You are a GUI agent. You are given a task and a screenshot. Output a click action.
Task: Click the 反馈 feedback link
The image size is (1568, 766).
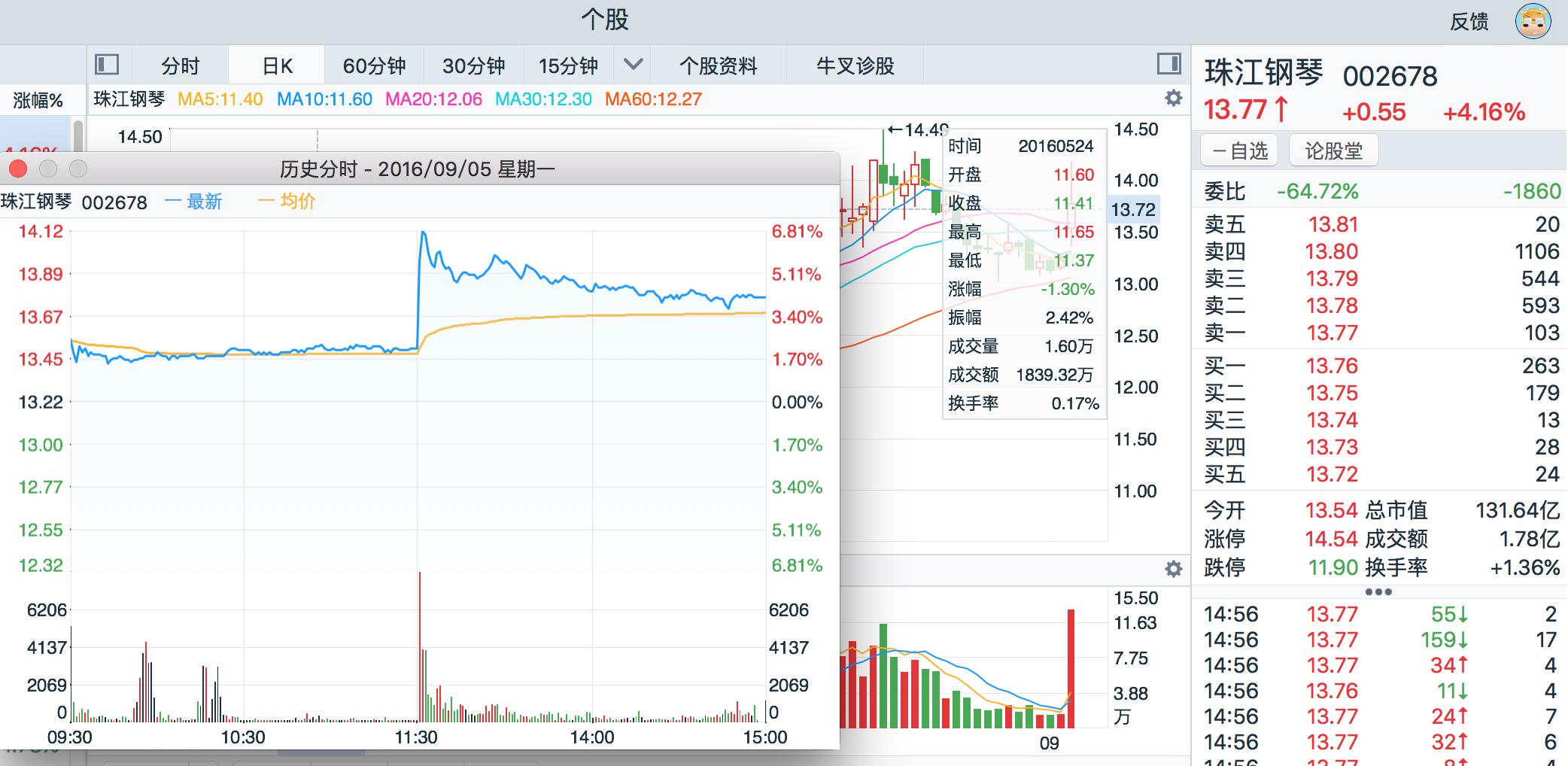click(1472, 21)
